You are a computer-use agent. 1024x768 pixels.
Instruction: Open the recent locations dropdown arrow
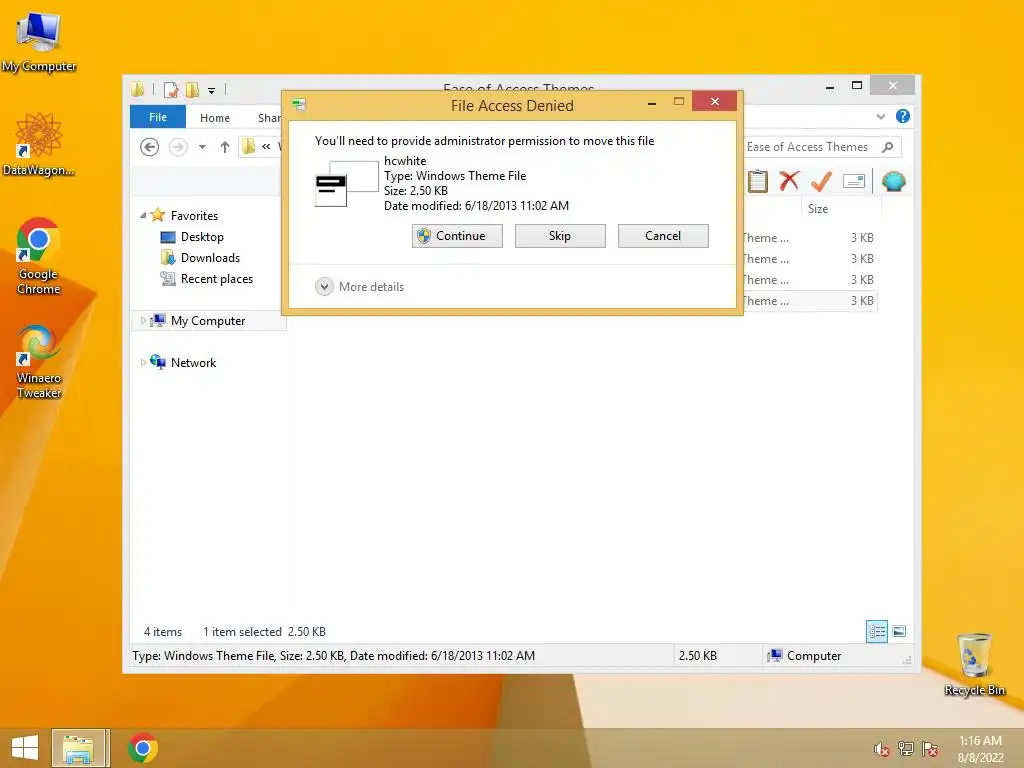(x=202, y=147)
